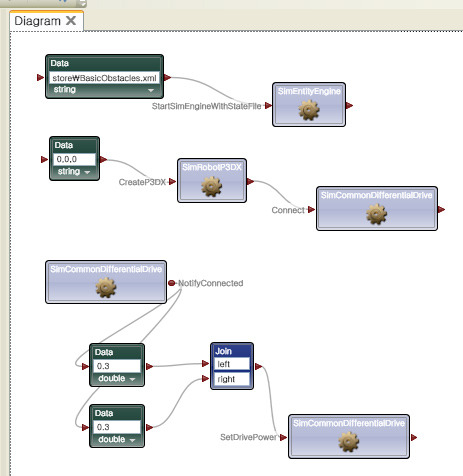Click the Join left input pin

coord(206,364)
